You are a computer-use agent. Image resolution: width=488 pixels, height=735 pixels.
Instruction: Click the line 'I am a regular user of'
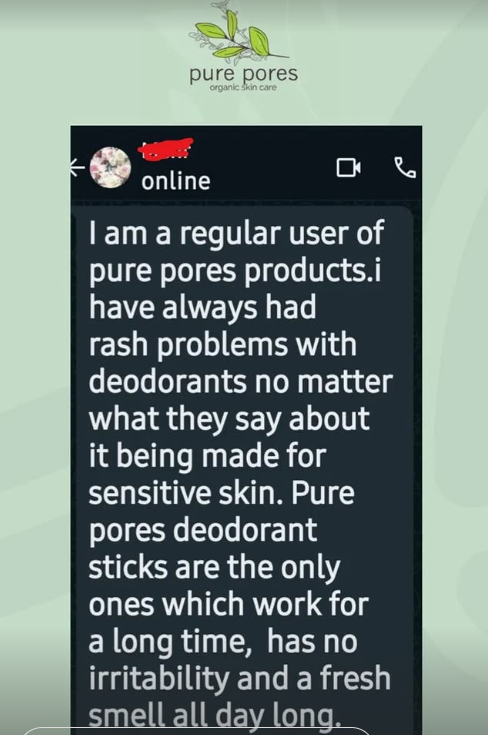point(237,233)
